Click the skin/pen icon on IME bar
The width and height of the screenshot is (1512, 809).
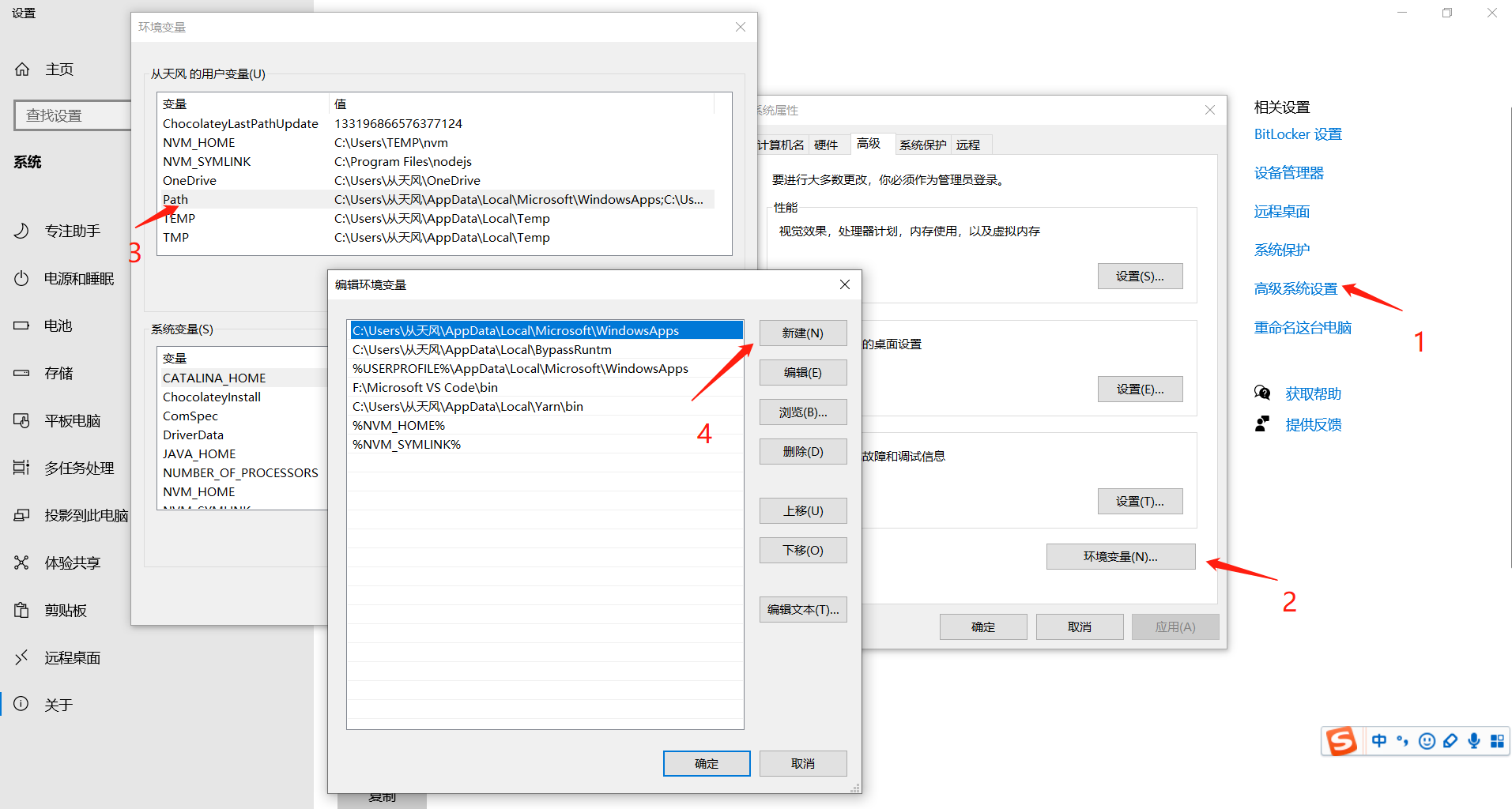pyautogui.click(x=1450, y=741)
